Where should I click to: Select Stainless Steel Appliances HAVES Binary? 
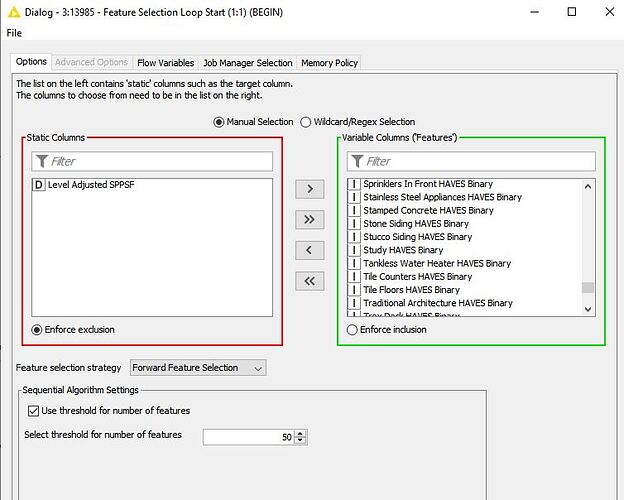tap(443, 197)
